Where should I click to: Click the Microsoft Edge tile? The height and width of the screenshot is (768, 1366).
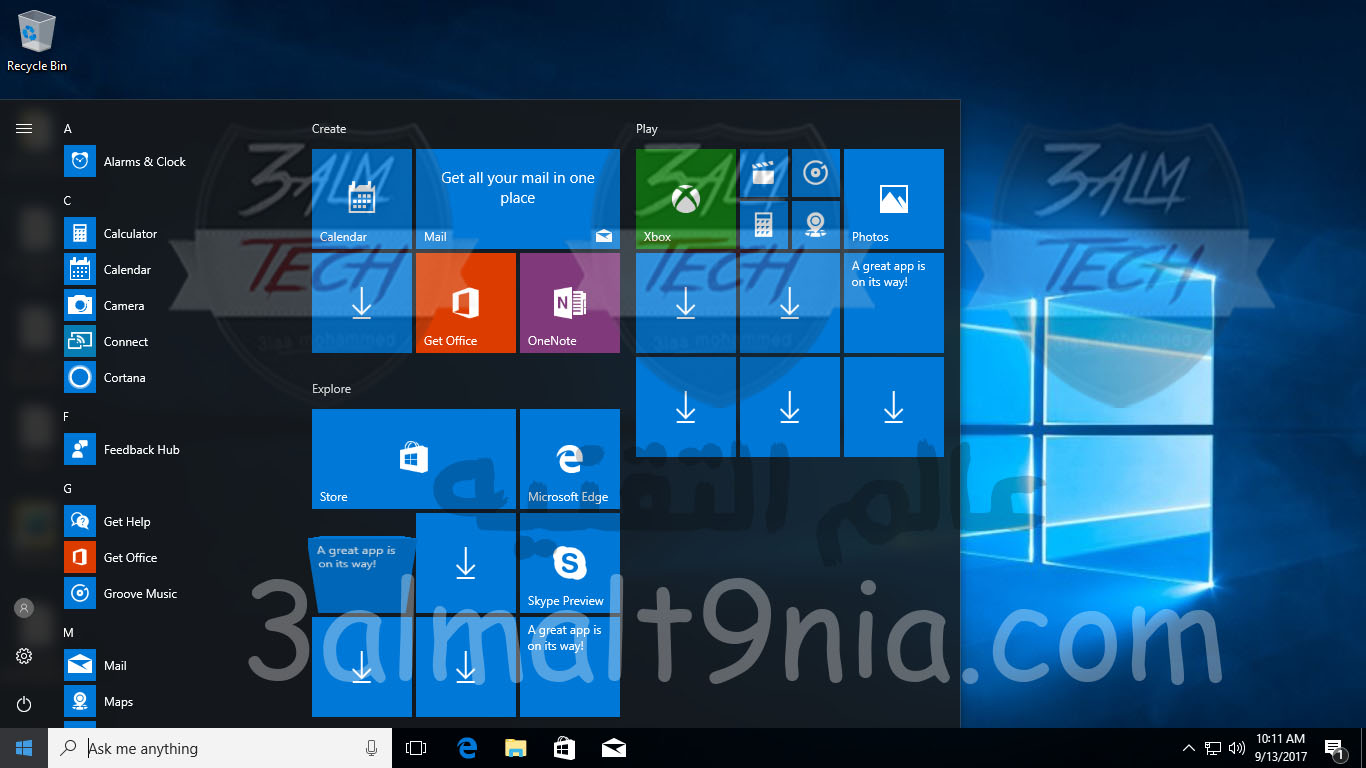[x=570, y=459]
